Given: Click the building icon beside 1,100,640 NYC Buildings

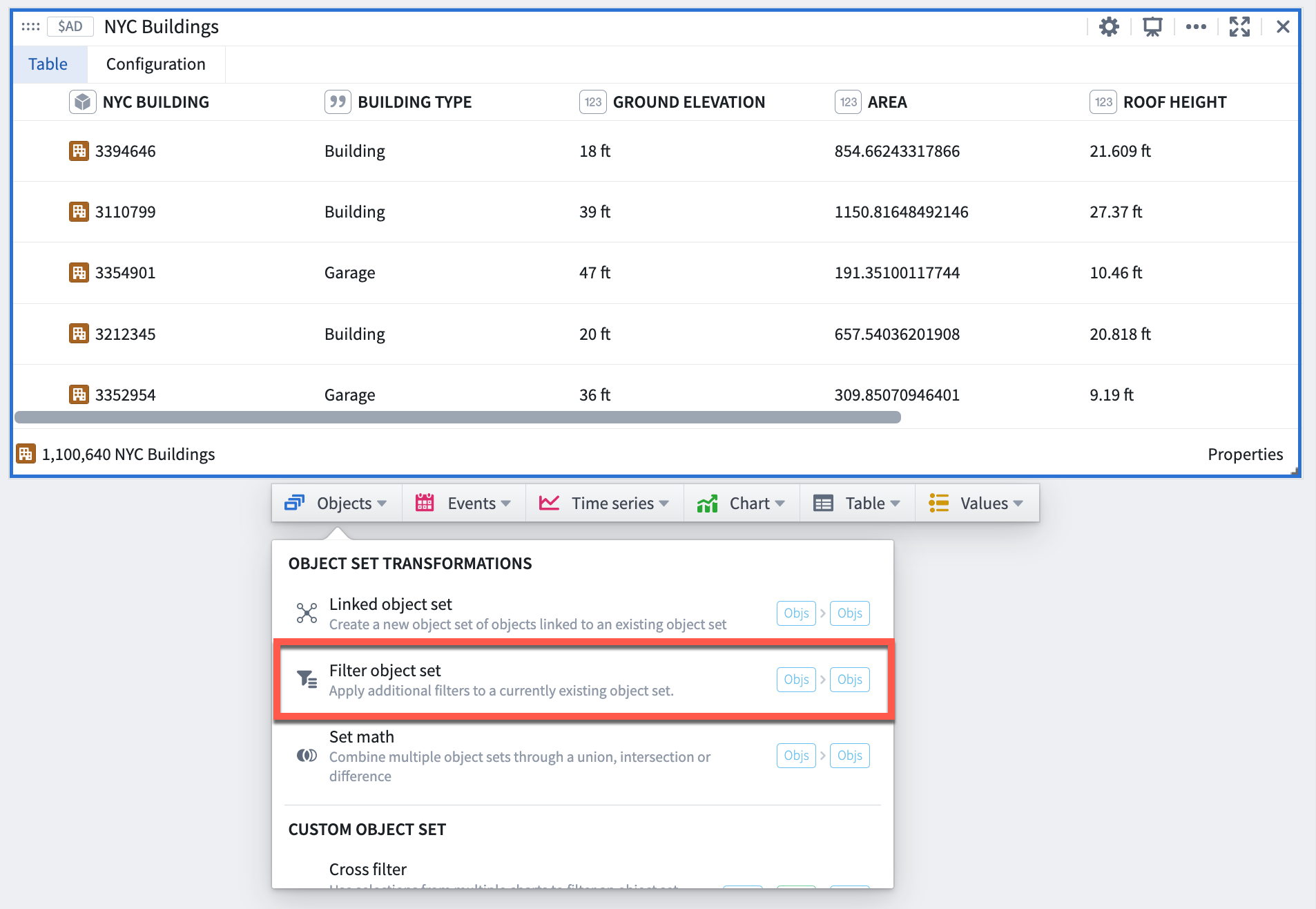Looking at the screenshot, I should pyautogui.click(x=26, y=454).
